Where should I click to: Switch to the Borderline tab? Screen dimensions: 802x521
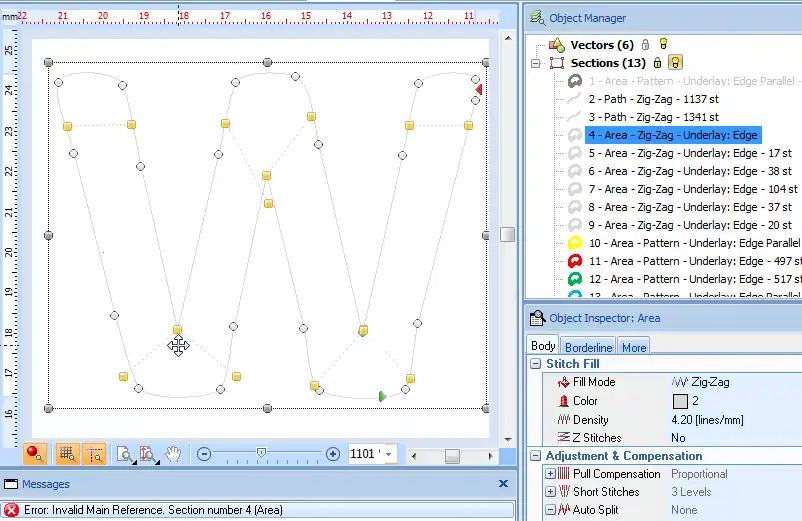590,347
